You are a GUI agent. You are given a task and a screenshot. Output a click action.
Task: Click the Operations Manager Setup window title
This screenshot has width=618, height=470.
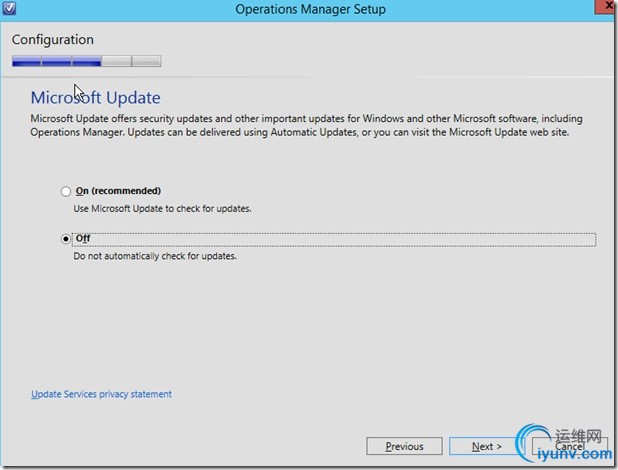(x=311, y=9)
